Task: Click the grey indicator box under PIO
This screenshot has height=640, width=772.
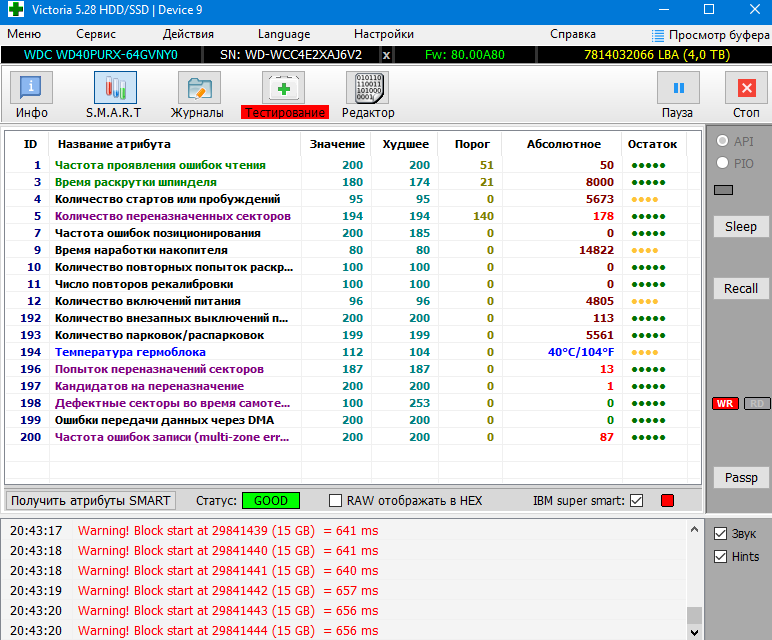Action: pos(723,190)
